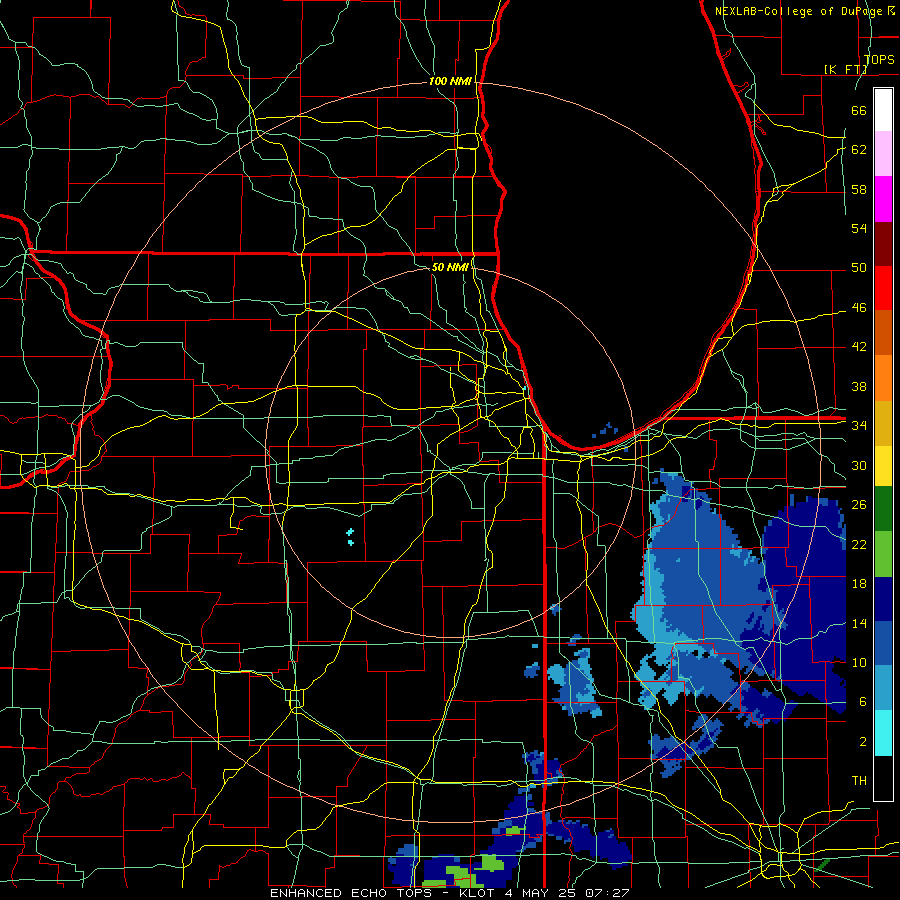This screenshot has height=900, width=900.
Task: Click the '46' legend value
Action: (x=859, y=308)
